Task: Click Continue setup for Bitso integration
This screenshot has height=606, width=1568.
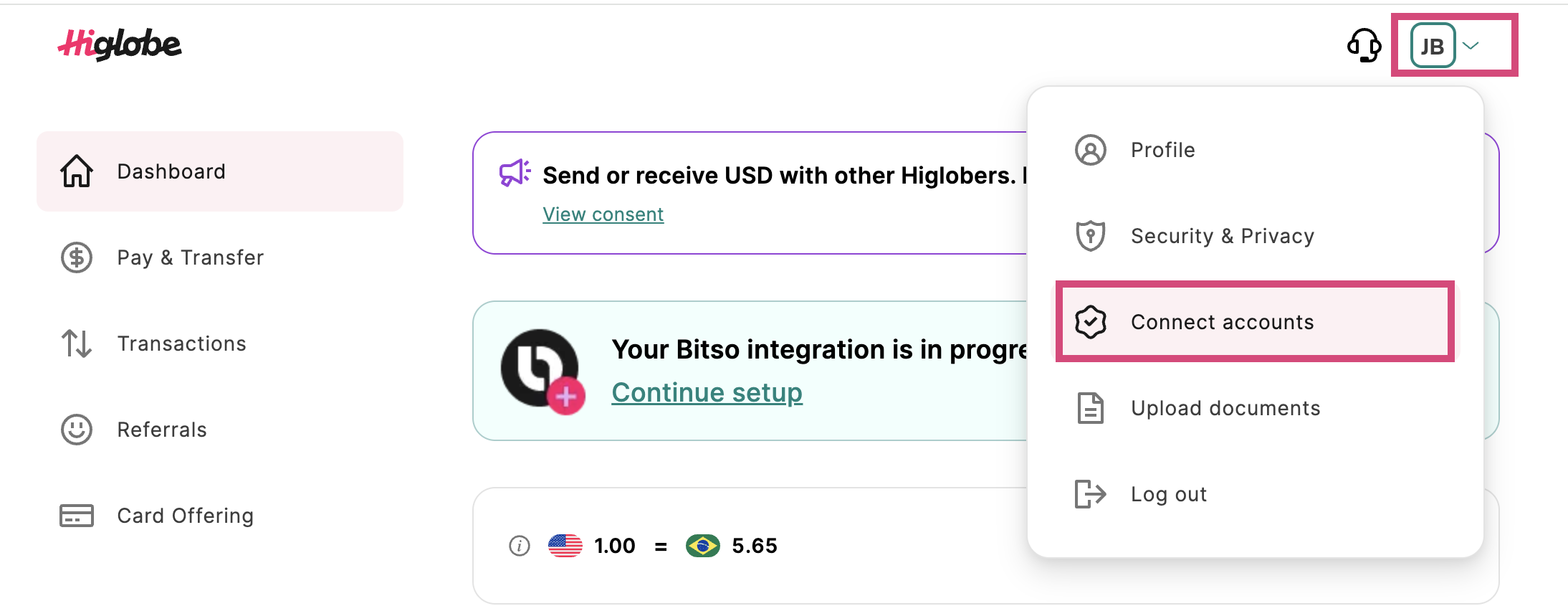Action: click(x=707, y=392)
